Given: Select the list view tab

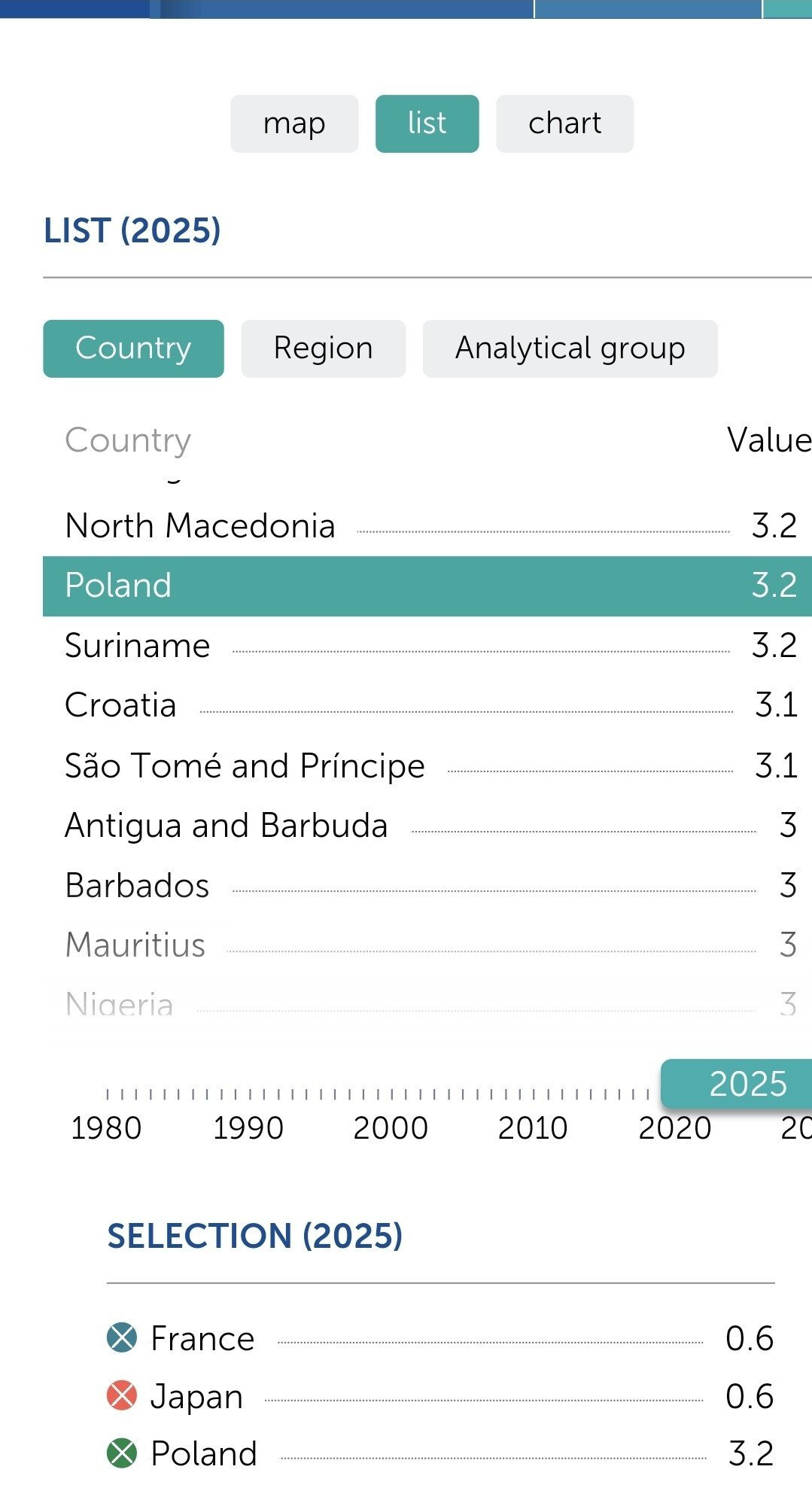Looking at the screenshot, I should coord(427,123).
